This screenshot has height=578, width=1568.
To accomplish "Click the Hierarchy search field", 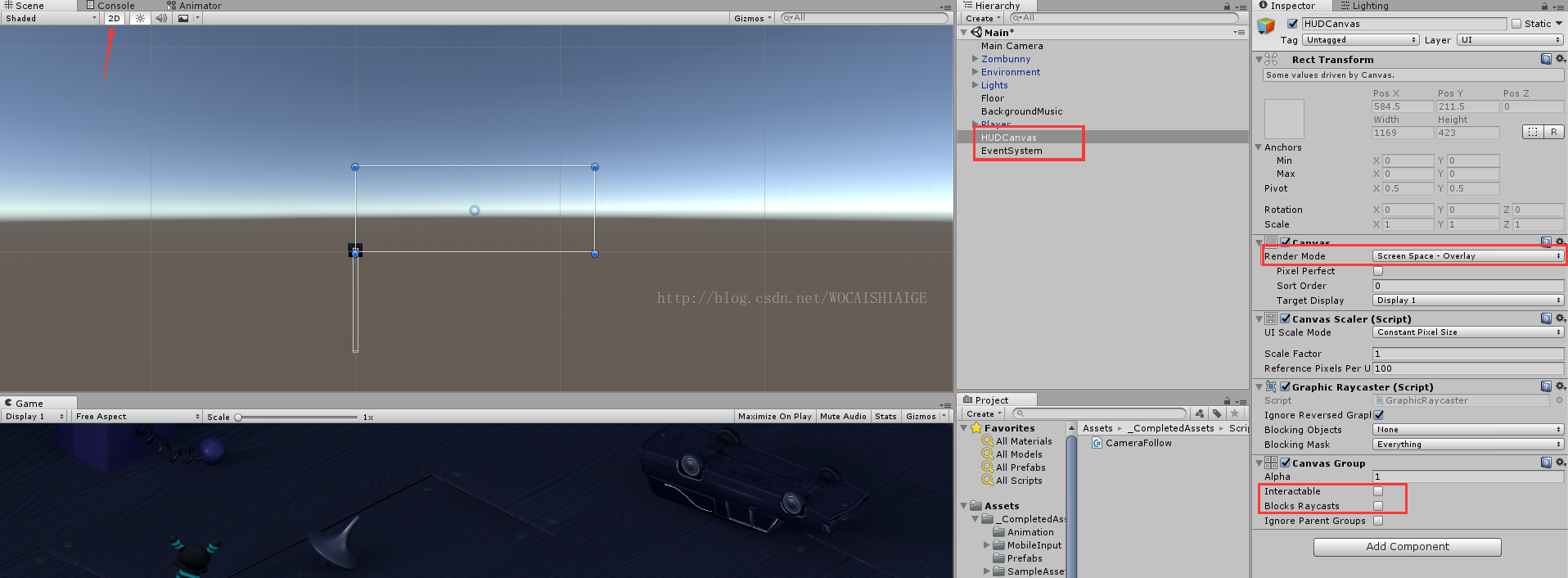I will point(1124,17).
